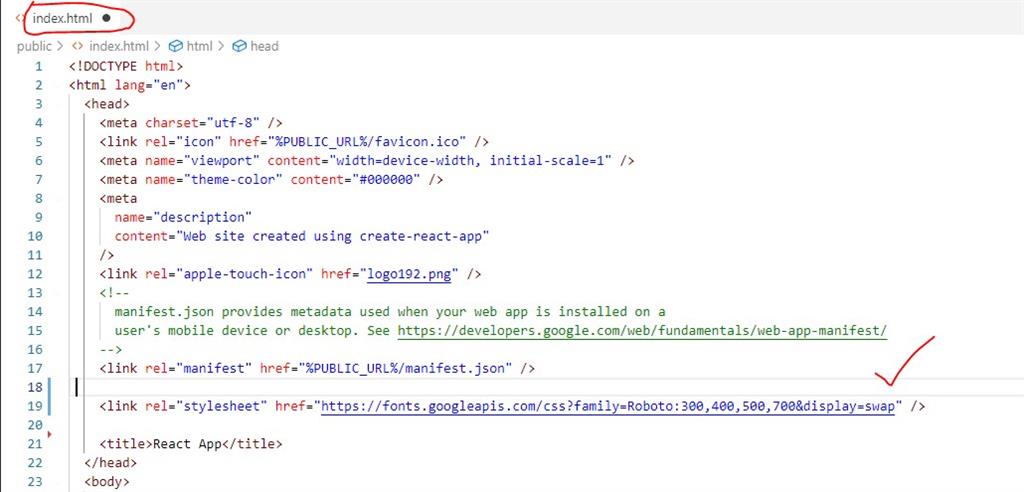Image resolution: width=1024 pixels, height=492 pixels.
Task: Open the fonts.googleapis.com Roboto stylesheet link
Action: point(610,406)
